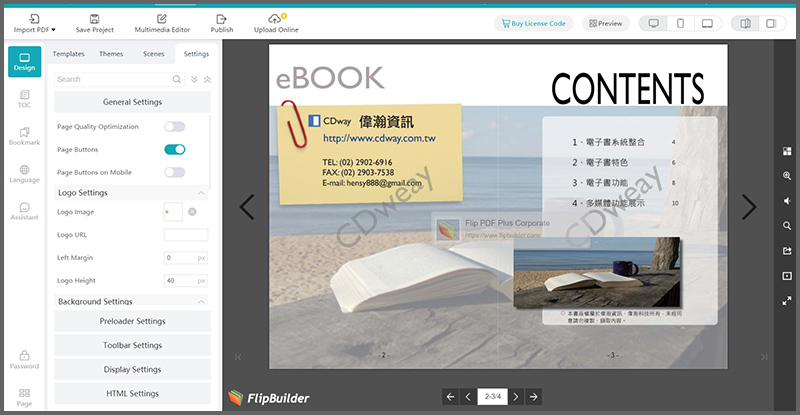800x415 pixels.
Task: Click the beach book thumbnail image
Action: [x=596, y=273]
